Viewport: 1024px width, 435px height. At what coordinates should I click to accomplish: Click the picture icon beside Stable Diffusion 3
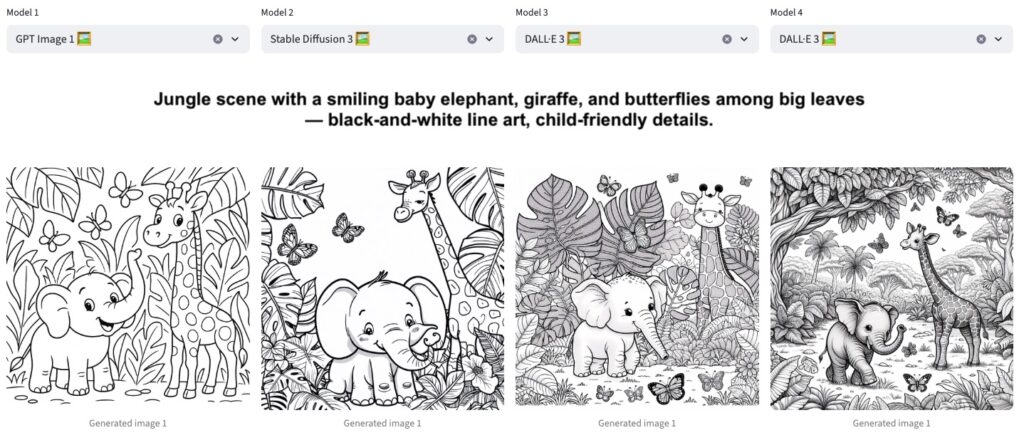[362, 39]
